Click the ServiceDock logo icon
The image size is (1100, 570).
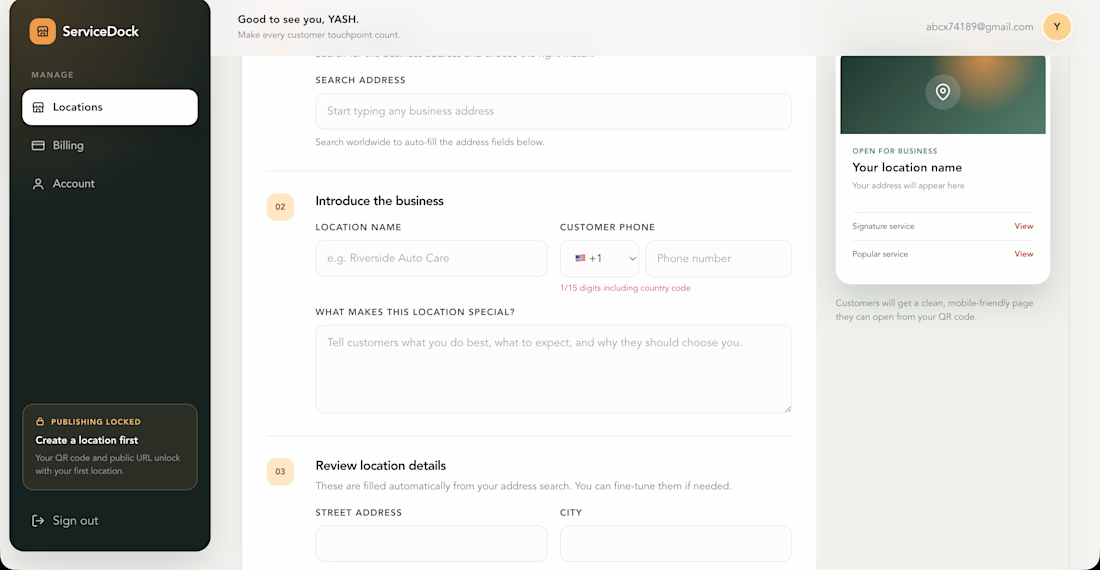(x=43, y=32)
